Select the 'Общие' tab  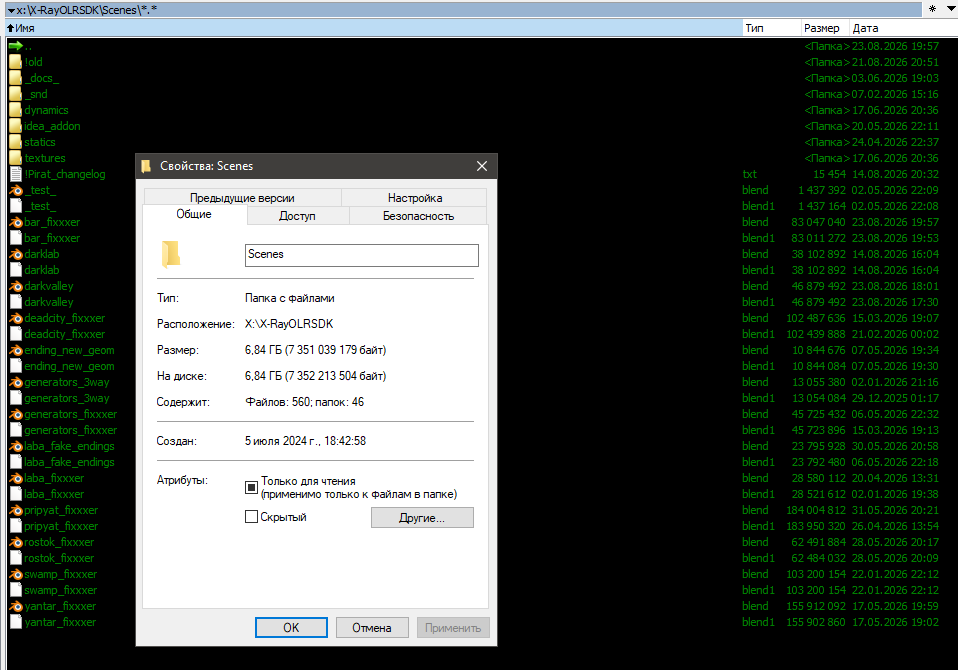pos(194,214)
